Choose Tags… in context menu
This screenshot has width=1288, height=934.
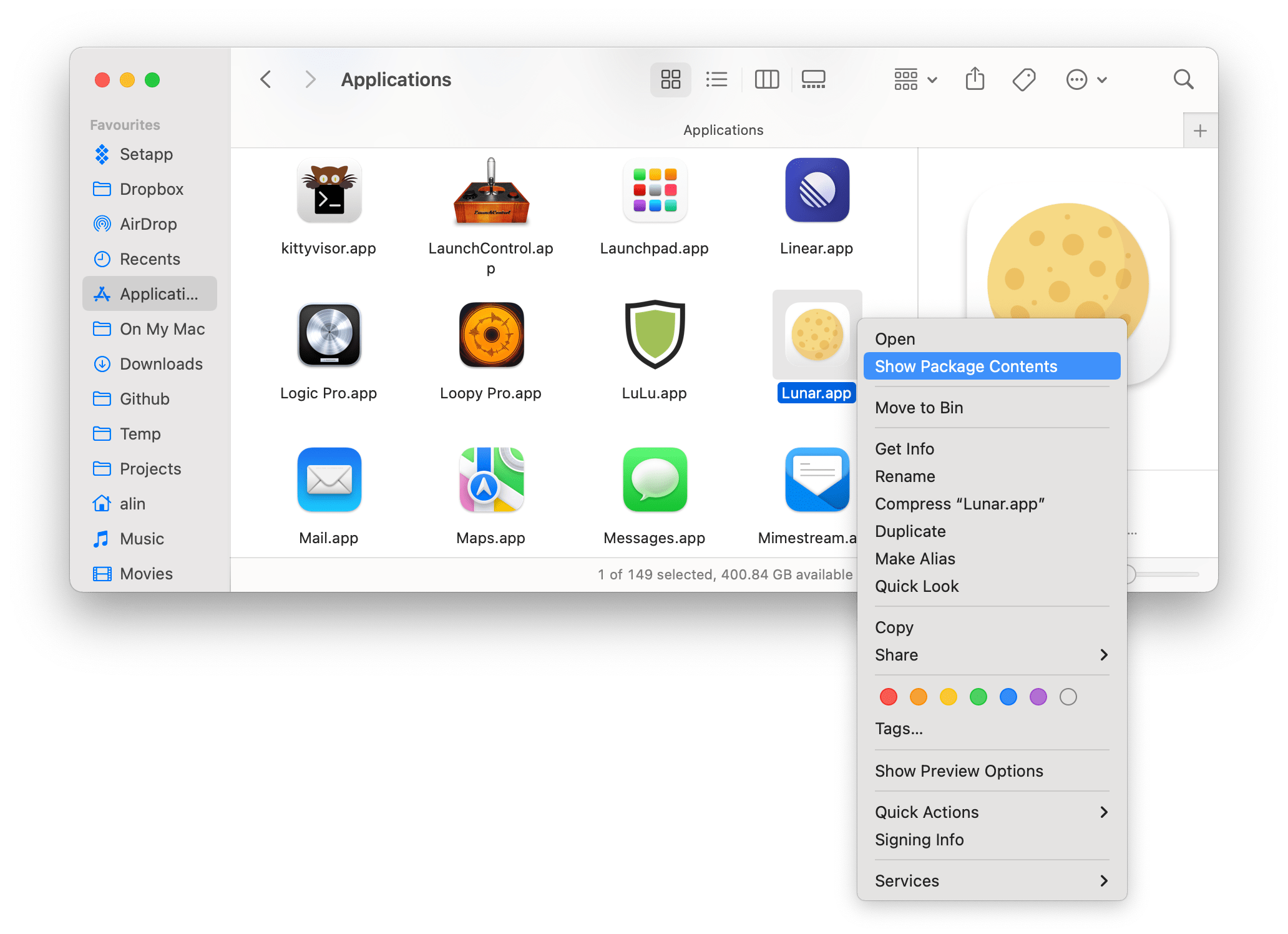tap(992, 729)
